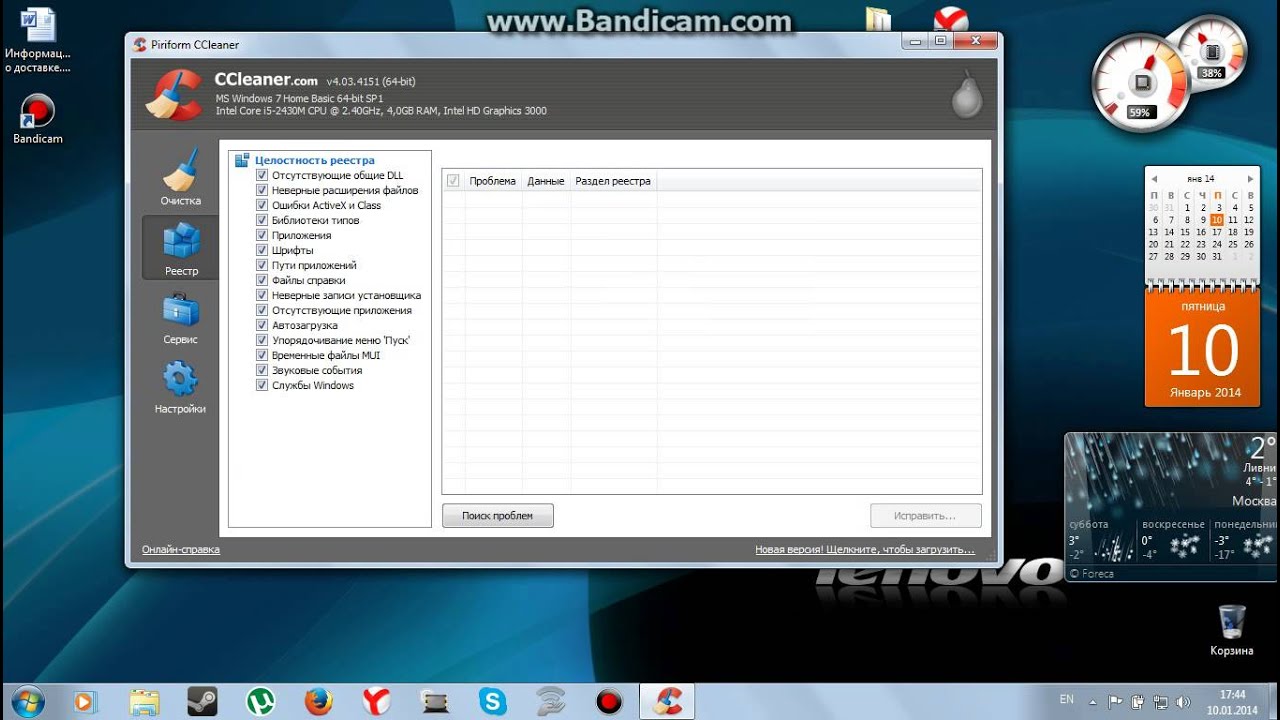Sort results by Данные column
Viewport: 1280px width, 720px height.
click(x=546, y=181)
